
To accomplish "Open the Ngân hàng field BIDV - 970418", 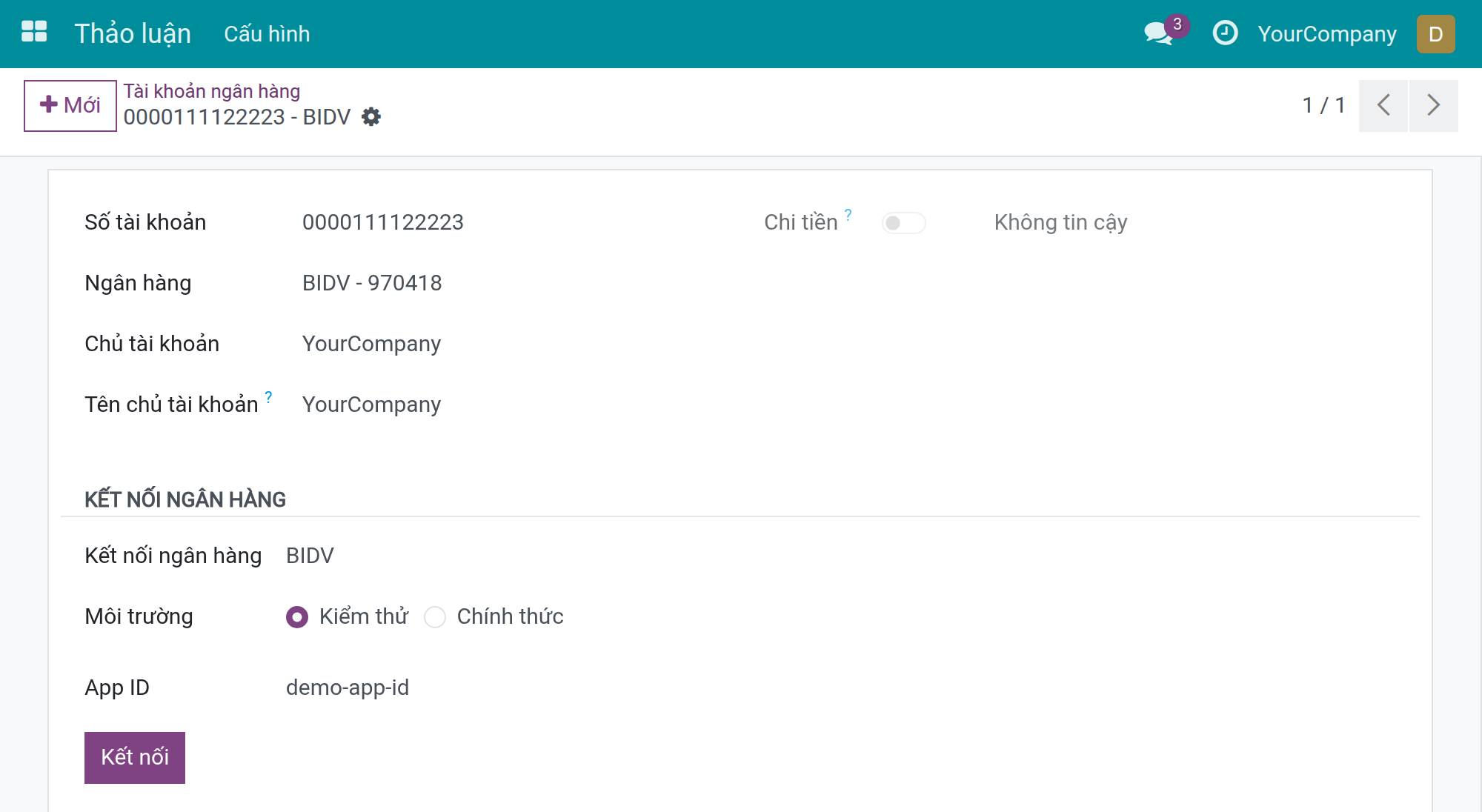I will [x=372, y=283].
